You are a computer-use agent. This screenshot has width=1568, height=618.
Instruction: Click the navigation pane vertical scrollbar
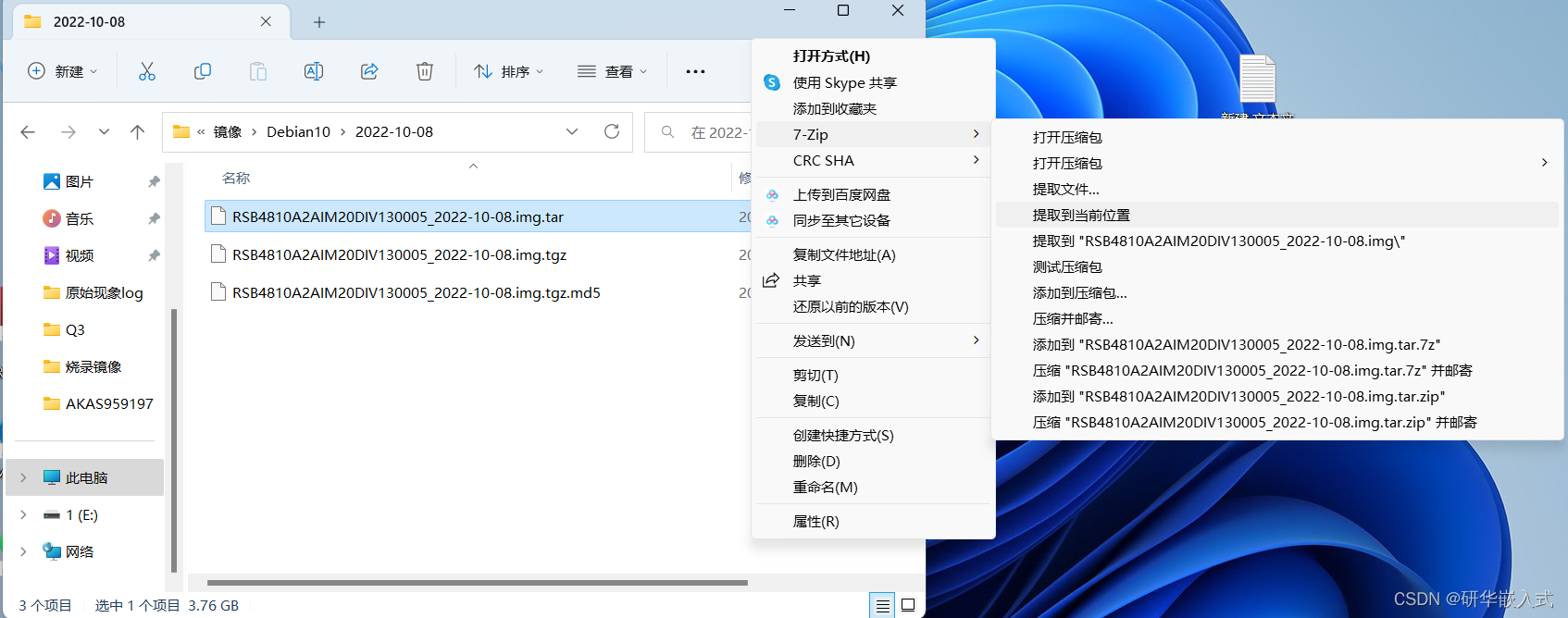pos(174,441)
